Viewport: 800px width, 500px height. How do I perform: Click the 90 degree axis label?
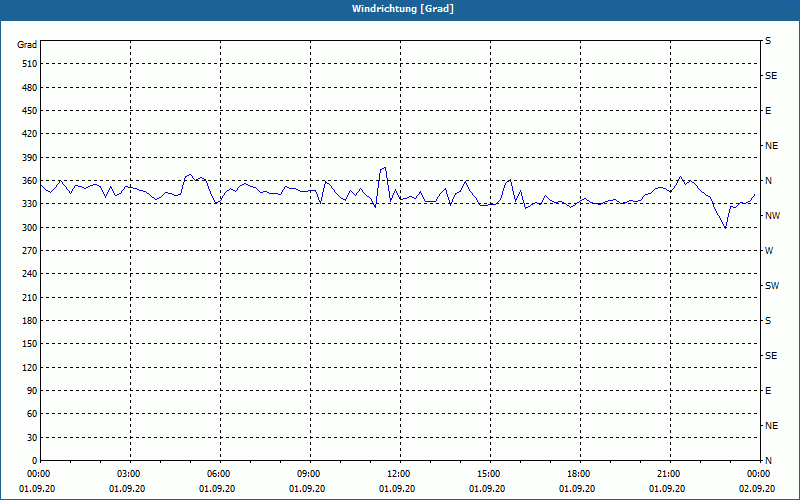[32, 391]
